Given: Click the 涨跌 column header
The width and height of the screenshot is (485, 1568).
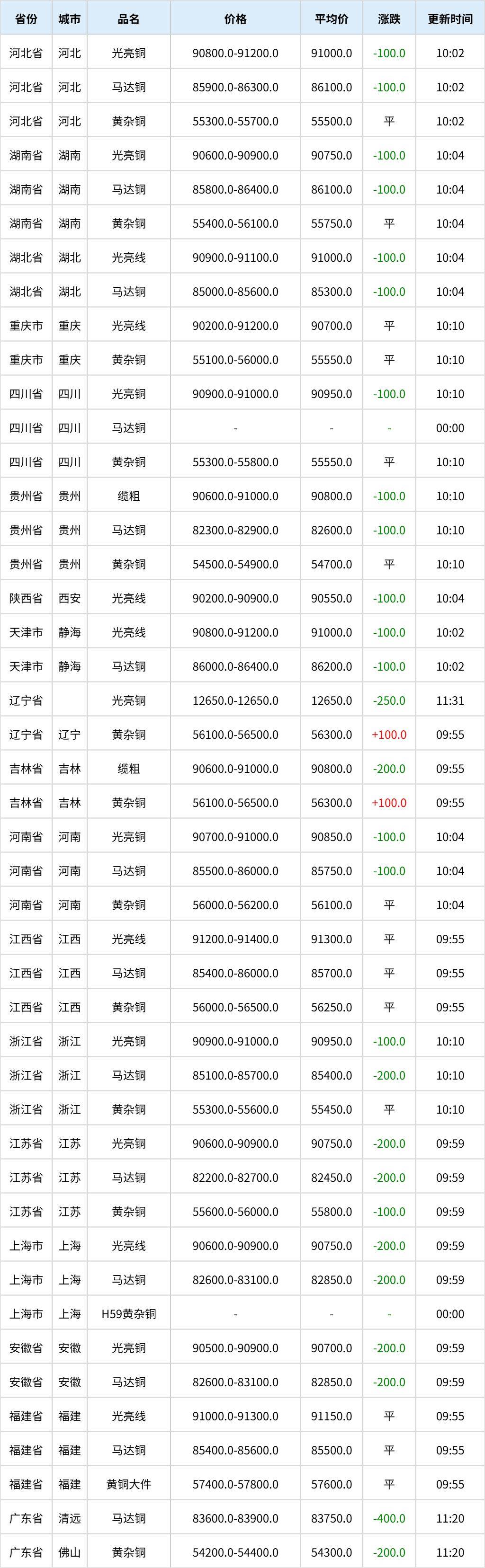Looking at the screenshot, I should tap(389, 19).
